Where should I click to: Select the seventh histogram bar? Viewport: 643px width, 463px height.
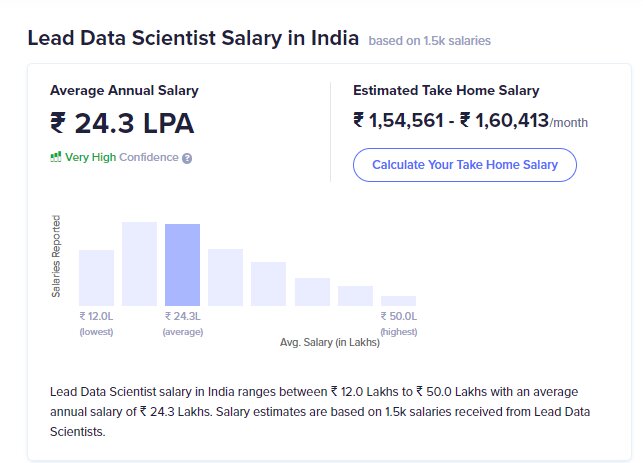[x=355, y=295]
